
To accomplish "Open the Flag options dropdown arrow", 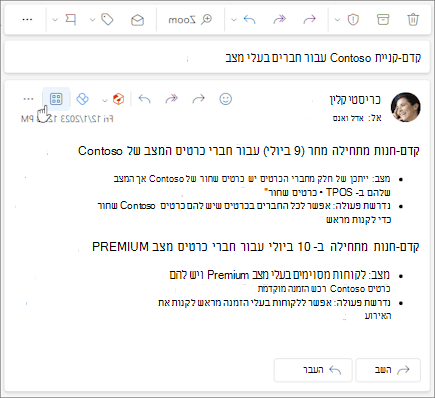I will 55,20.
